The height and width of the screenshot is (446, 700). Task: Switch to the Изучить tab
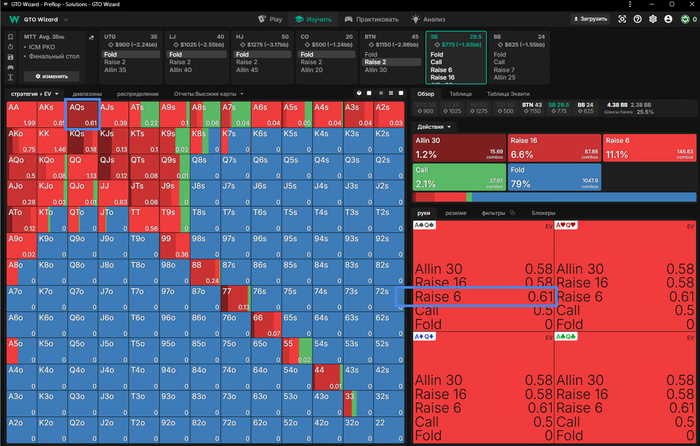(x=313, y=19)
